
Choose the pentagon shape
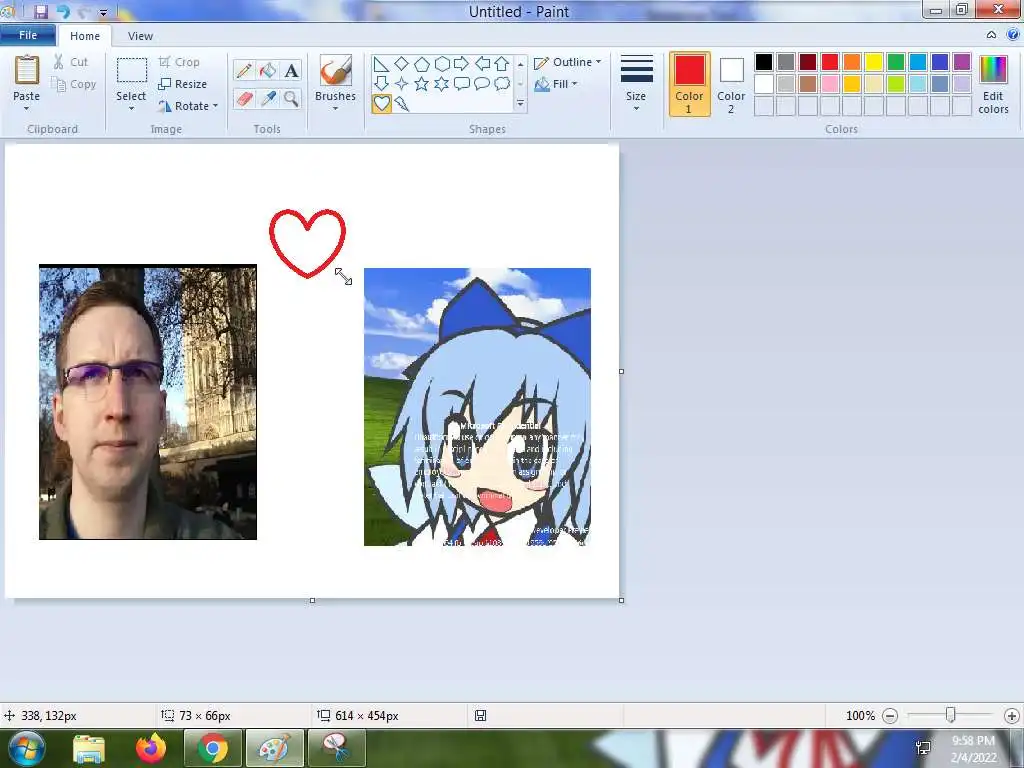point(422,64)
